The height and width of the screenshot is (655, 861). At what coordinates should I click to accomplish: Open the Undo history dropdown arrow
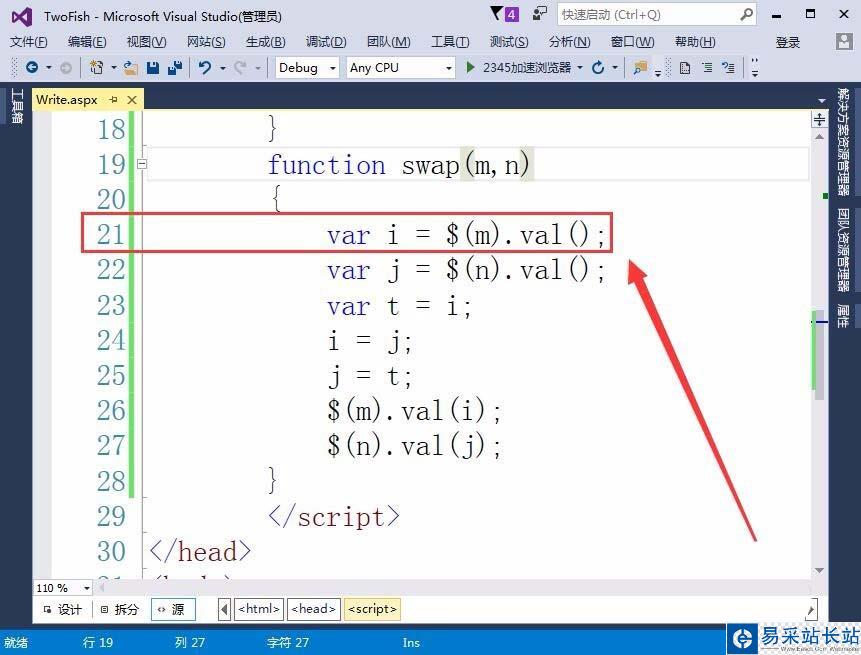[x=223, y=68]
